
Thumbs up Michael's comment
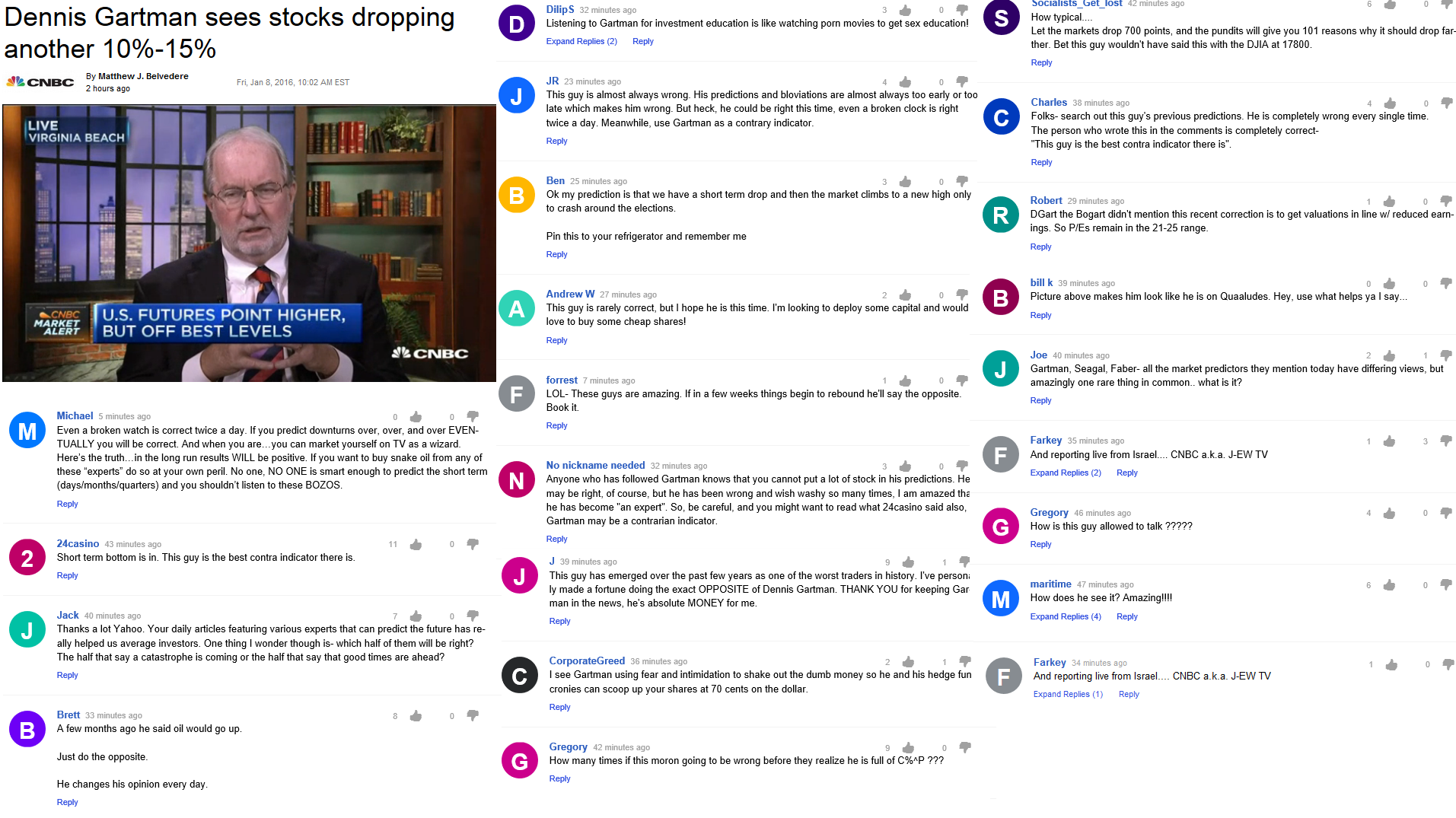[416, 416]
